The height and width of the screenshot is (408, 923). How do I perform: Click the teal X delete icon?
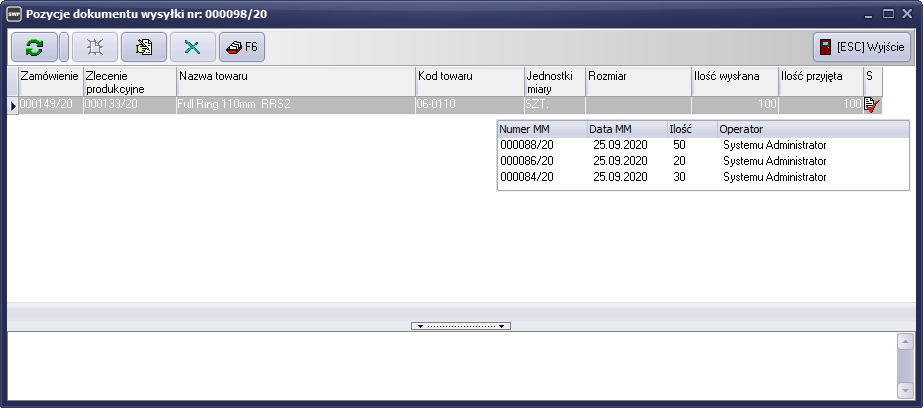pos(192,47)
